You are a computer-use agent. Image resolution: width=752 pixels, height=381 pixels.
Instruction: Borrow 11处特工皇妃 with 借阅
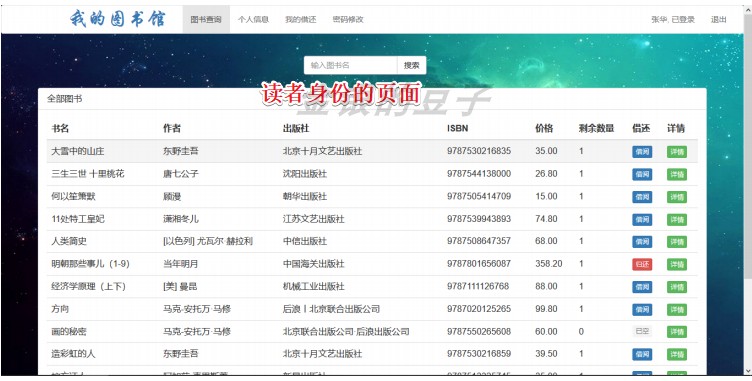coord(642,219)
